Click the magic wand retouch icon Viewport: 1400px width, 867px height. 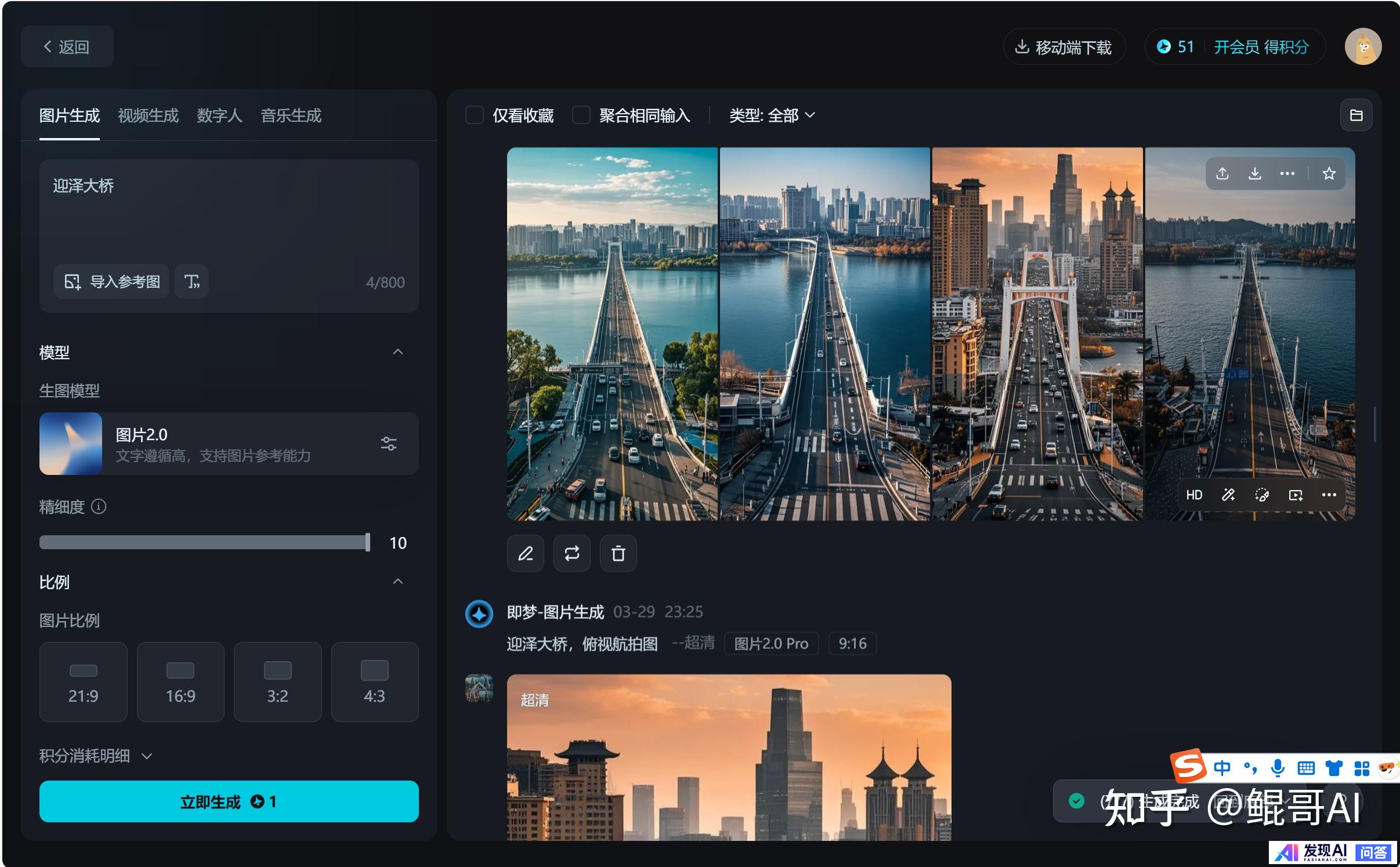[1228, 495]
